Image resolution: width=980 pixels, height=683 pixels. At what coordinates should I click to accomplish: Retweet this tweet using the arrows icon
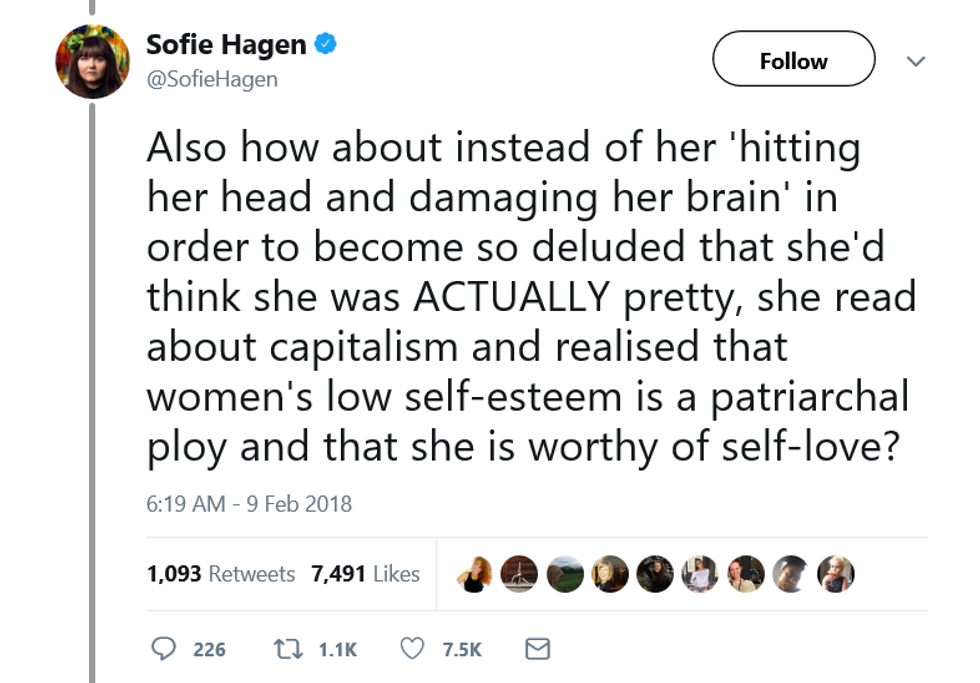point(284,649)
